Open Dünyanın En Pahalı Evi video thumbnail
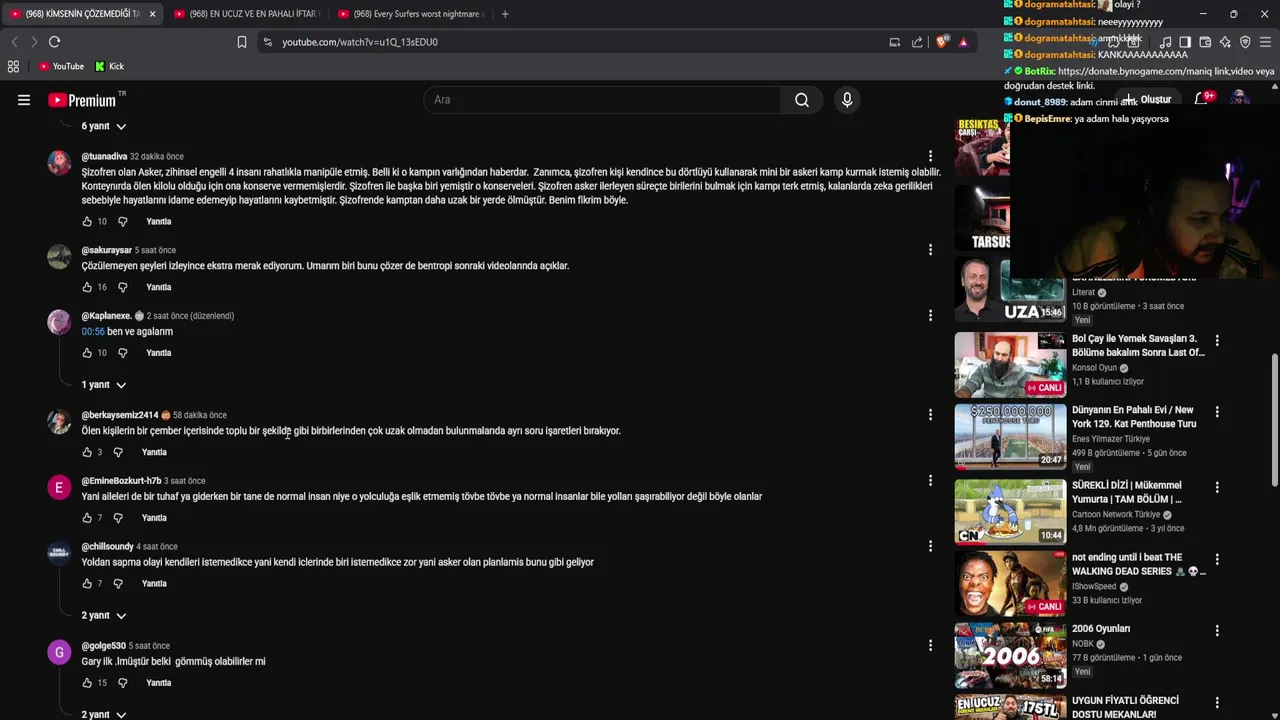The width and height of the screenshot is (1280, 720). coord(1010,437)
